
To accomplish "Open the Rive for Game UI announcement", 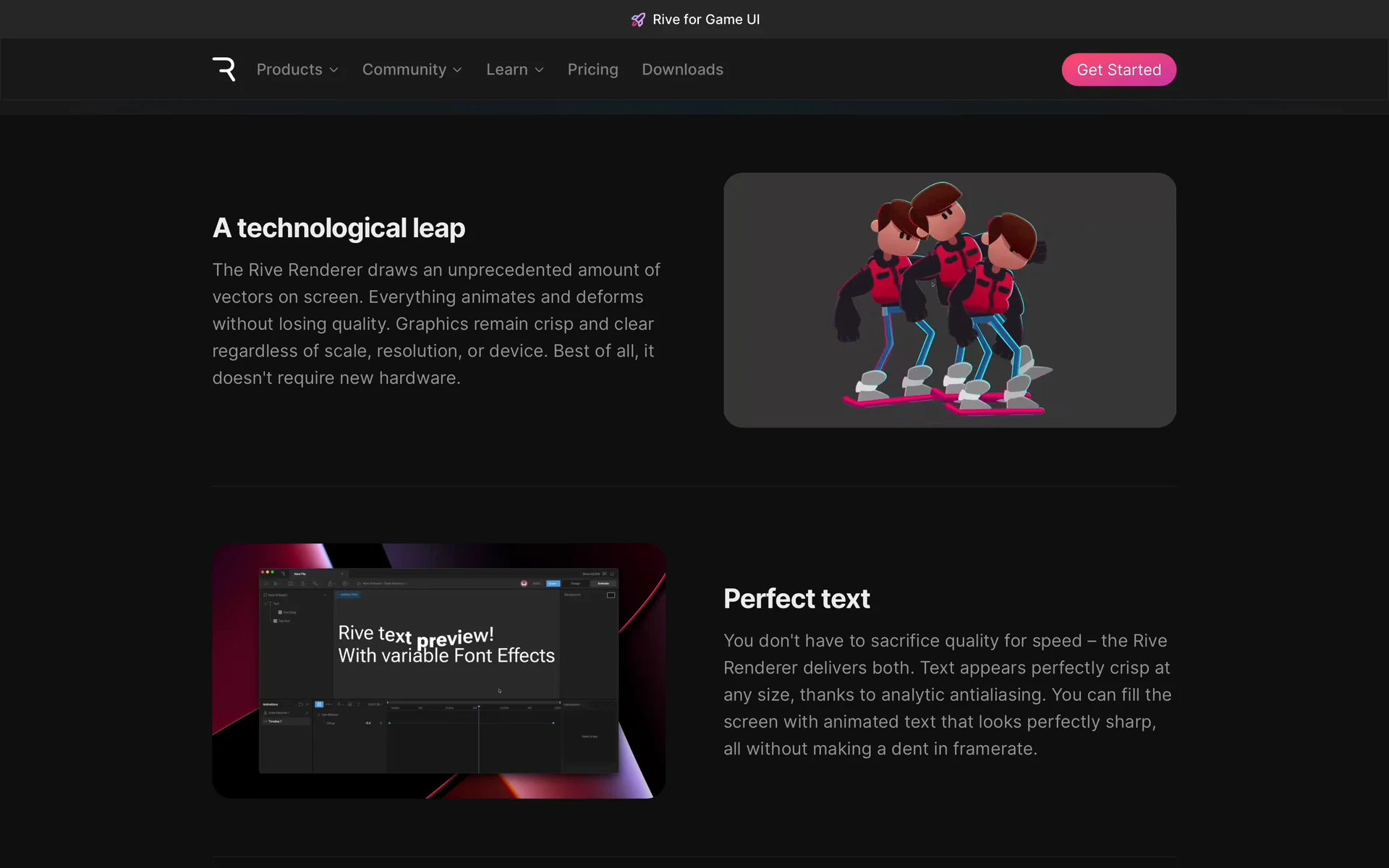I will pyautogui.click(x=705, y=20).
